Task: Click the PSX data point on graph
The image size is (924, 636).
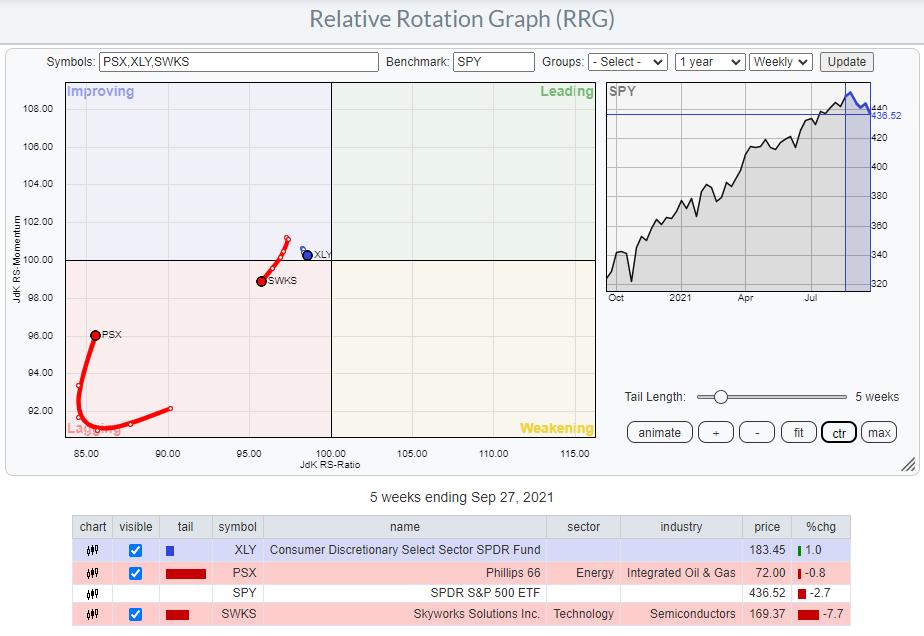Action: pyautogui.click(x=95, y=336)
